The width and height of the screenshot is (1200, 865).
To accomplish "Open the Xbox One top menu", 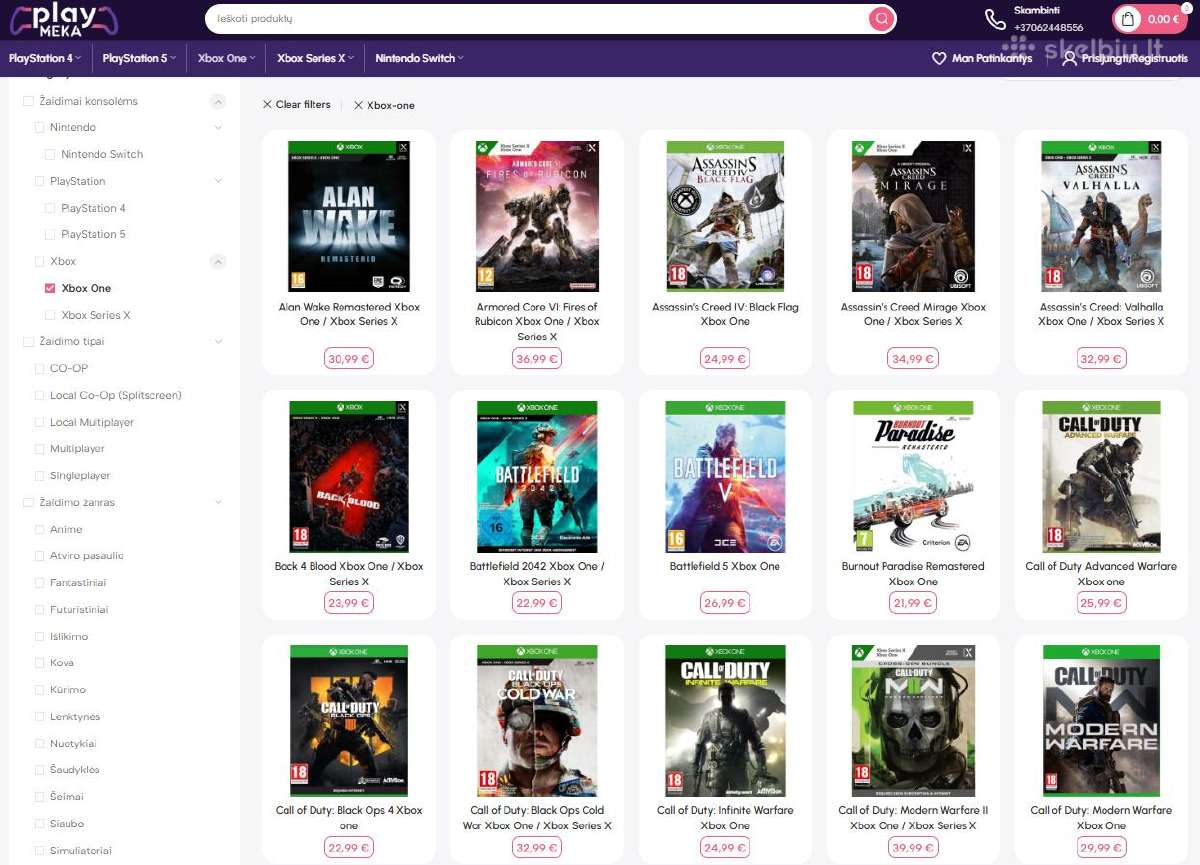I will 226,58.
